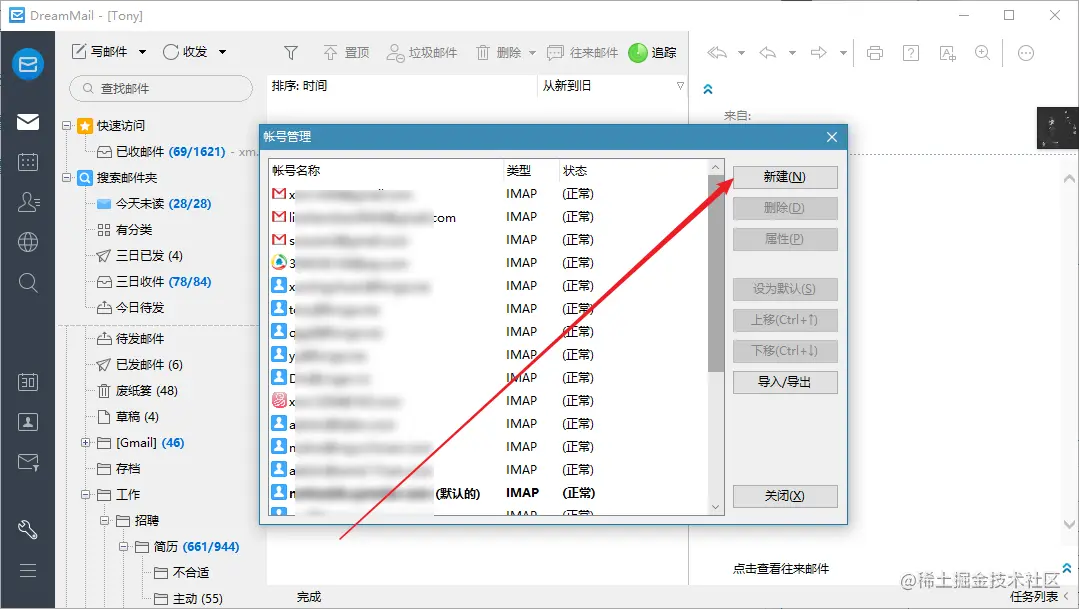This screenshot has height=609, width=1079.
Task: Click the 帐号名称 column header
Action: pyautogui.click(x=385, y=170)
